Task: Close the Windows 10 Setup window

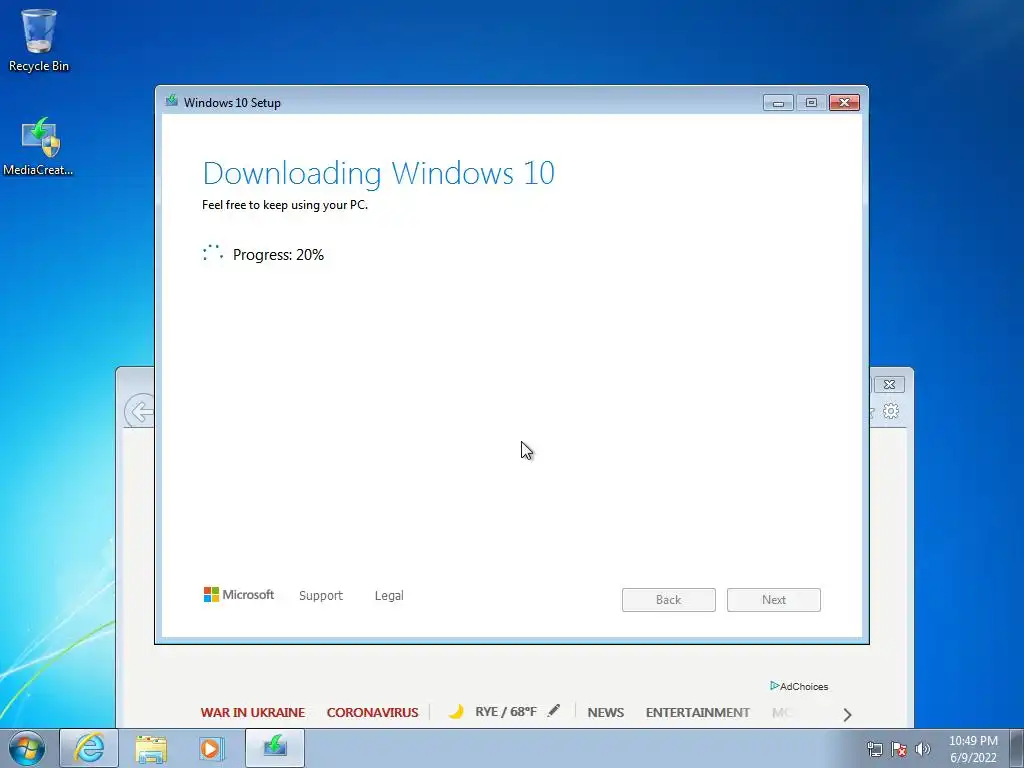Action: [x=844, y=103]
